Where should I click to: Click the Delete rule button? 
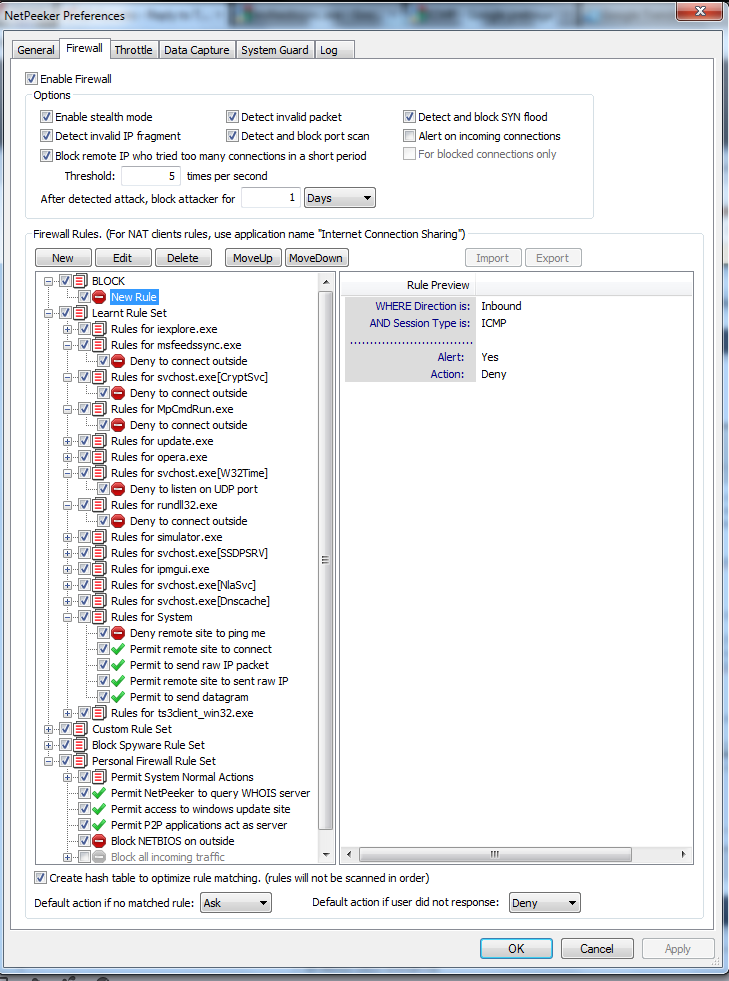[x=183, y=258]
